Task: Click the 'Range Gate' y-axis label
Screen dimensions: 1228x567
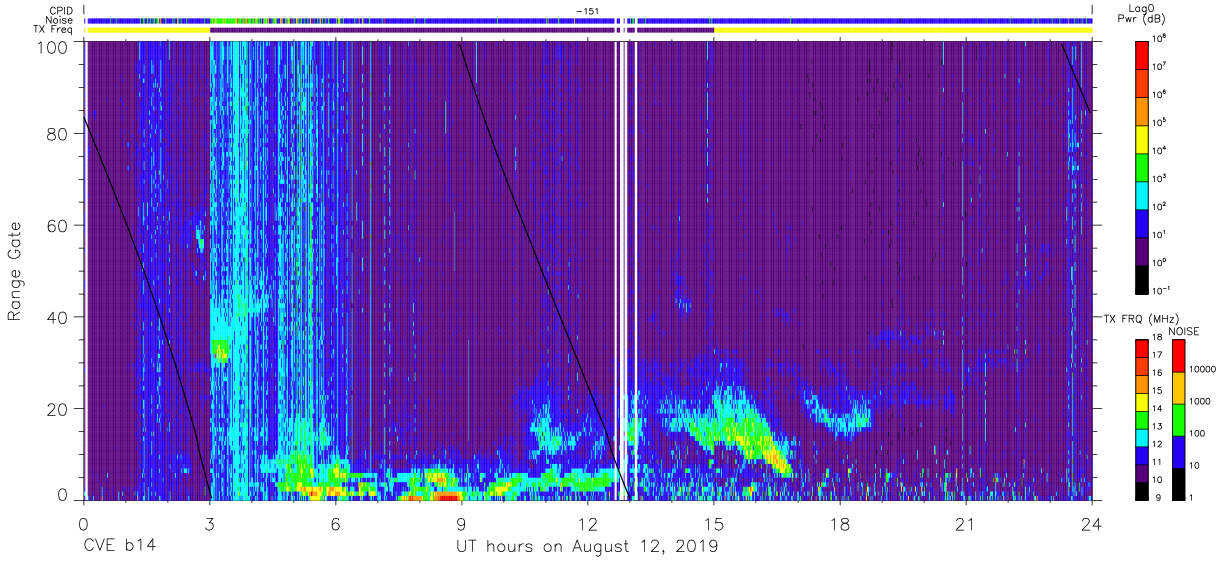Action: [16, 273]
